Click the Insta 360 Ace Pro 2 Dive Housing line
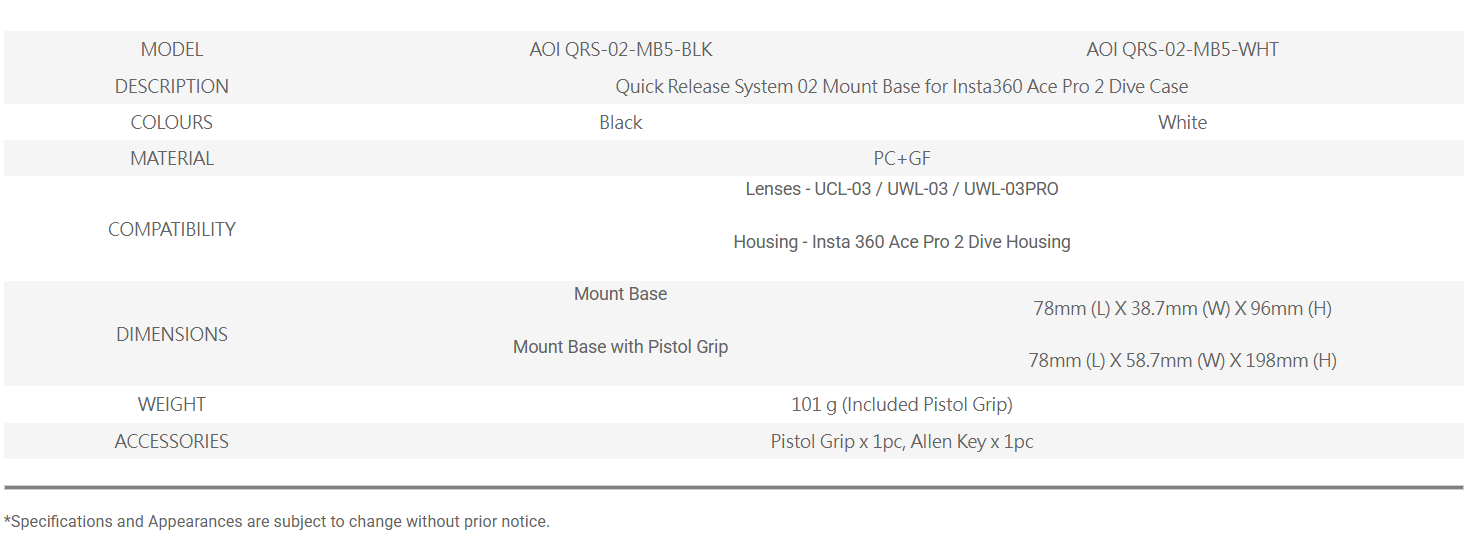 coord(902,242)
